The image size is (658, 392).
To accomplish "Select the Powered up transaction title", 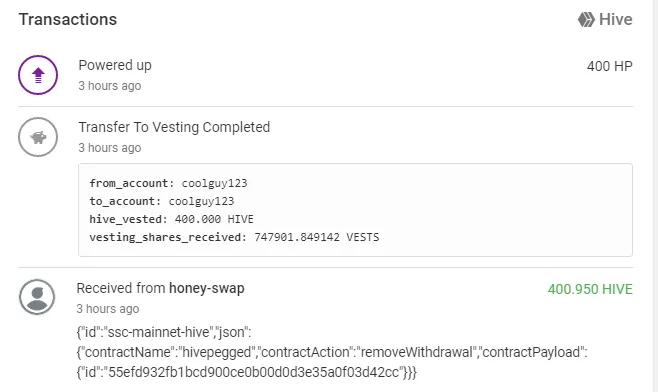I will click(115, 65).
